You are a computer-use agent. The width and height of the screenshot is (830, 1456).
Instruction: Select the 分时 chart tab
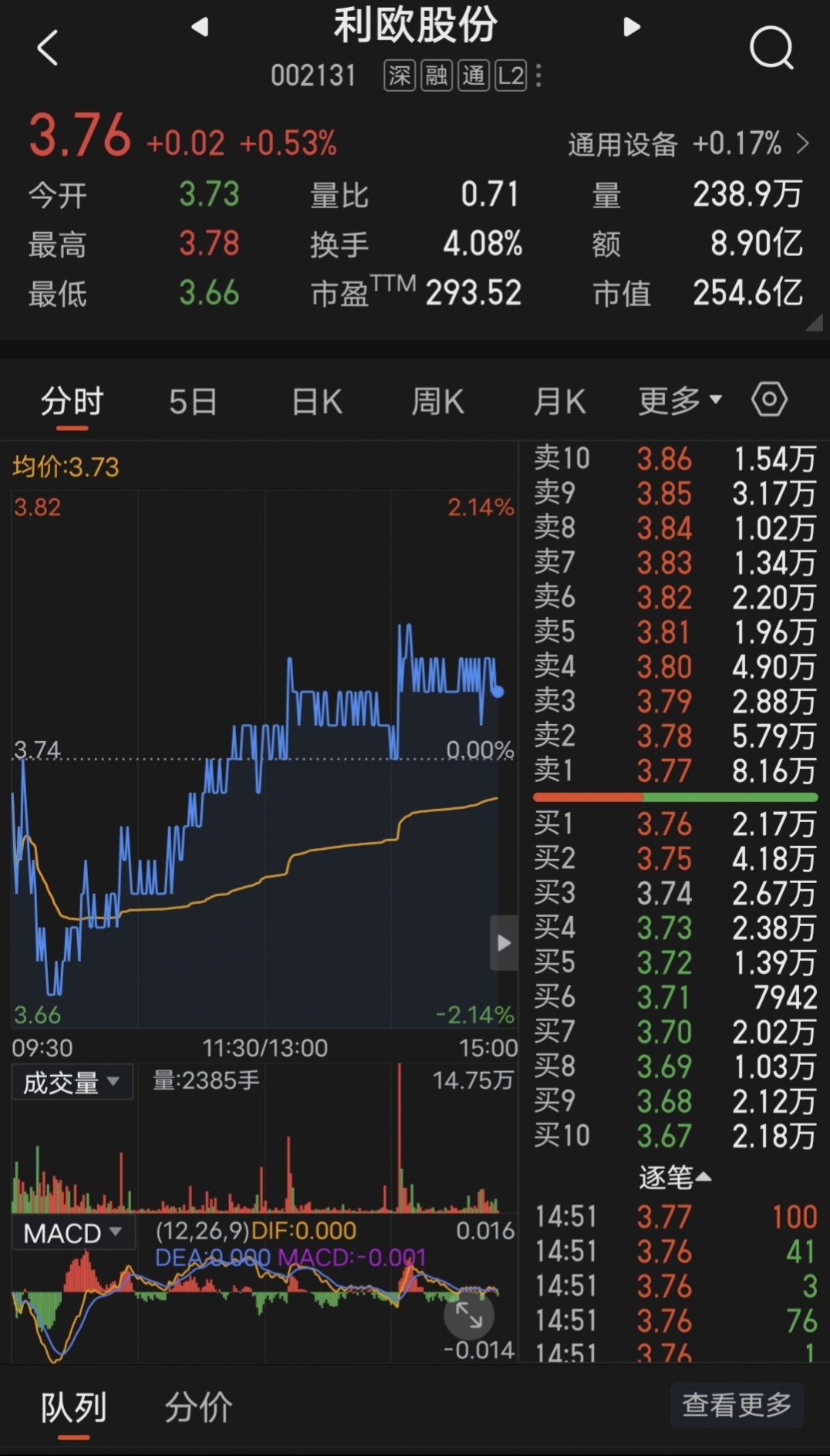pyautogui.click(x=72, y=402)
